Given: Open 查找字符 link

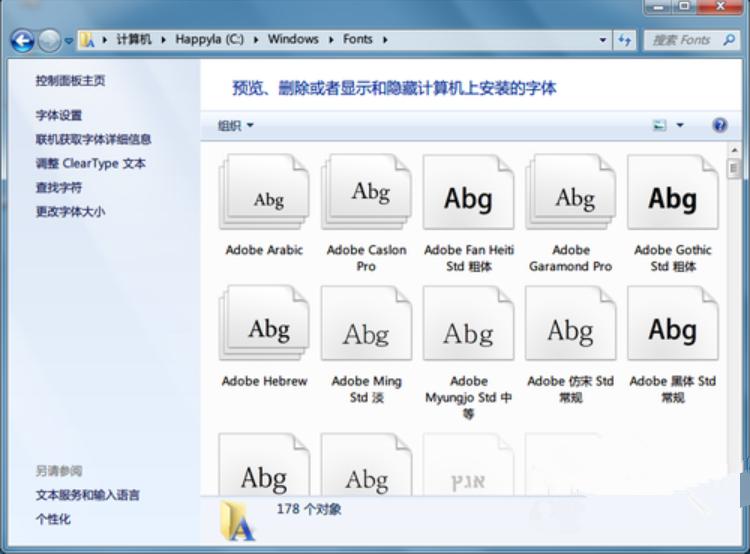Looking at the screenshot, I should pyautogui.click(x=59, y=187).
